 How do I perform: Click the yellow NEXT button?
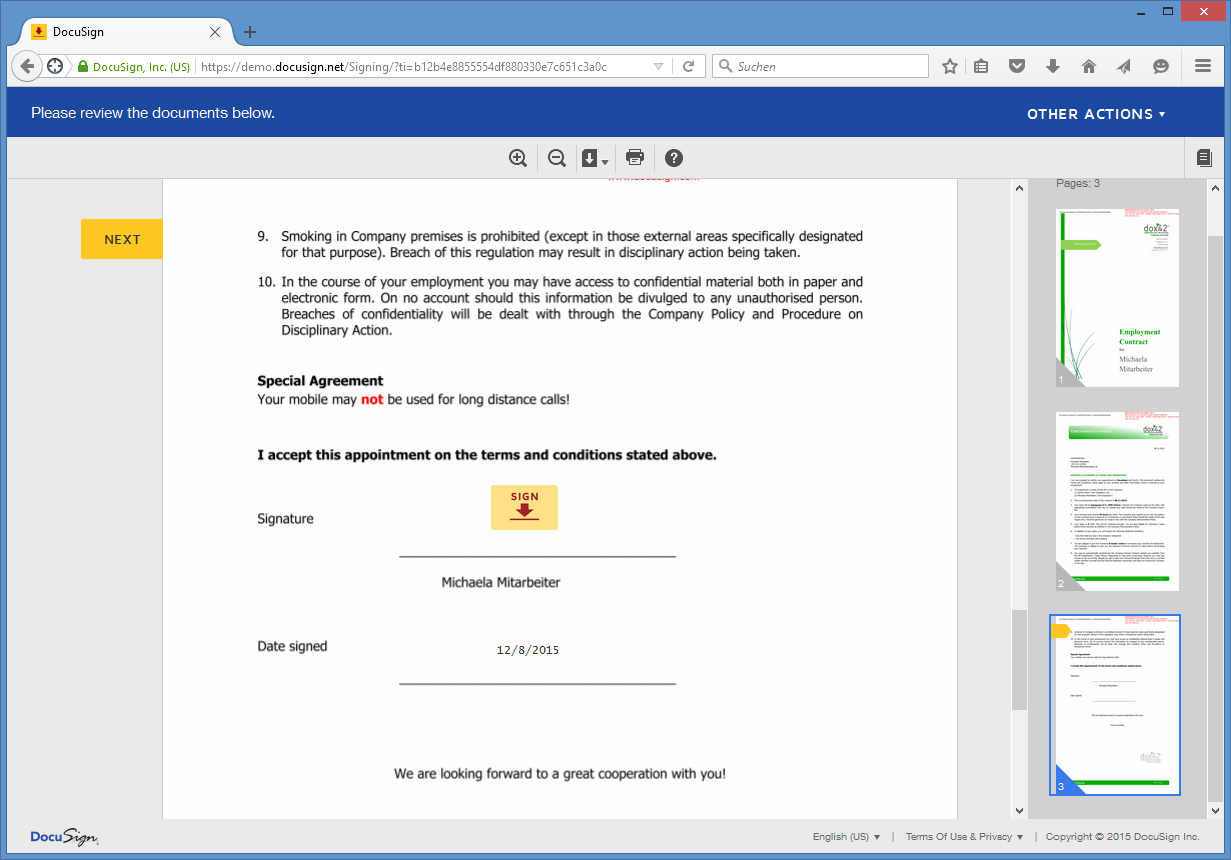pos(122,239)
